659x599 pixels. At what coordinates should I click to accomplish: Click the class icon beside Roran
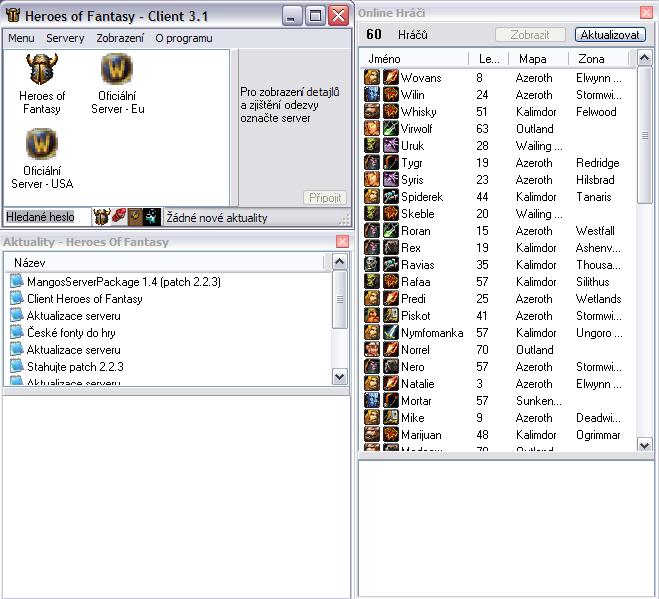(391, 230)
